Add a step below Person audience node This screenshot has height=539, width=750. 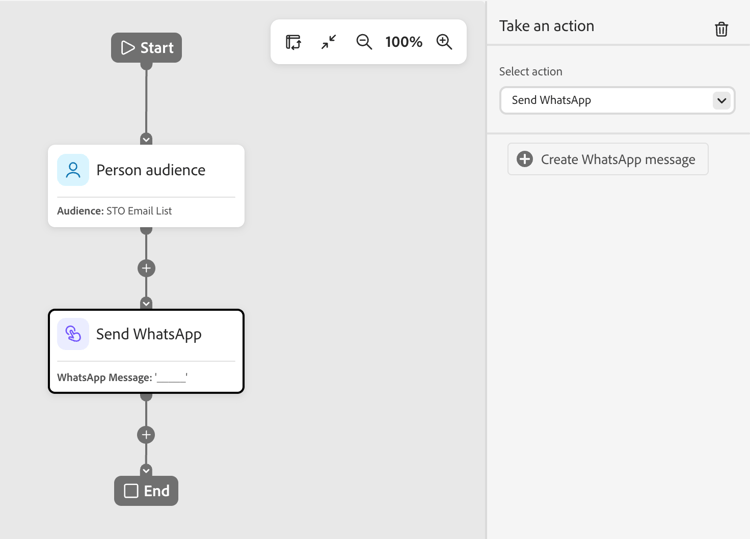point(146,268)
